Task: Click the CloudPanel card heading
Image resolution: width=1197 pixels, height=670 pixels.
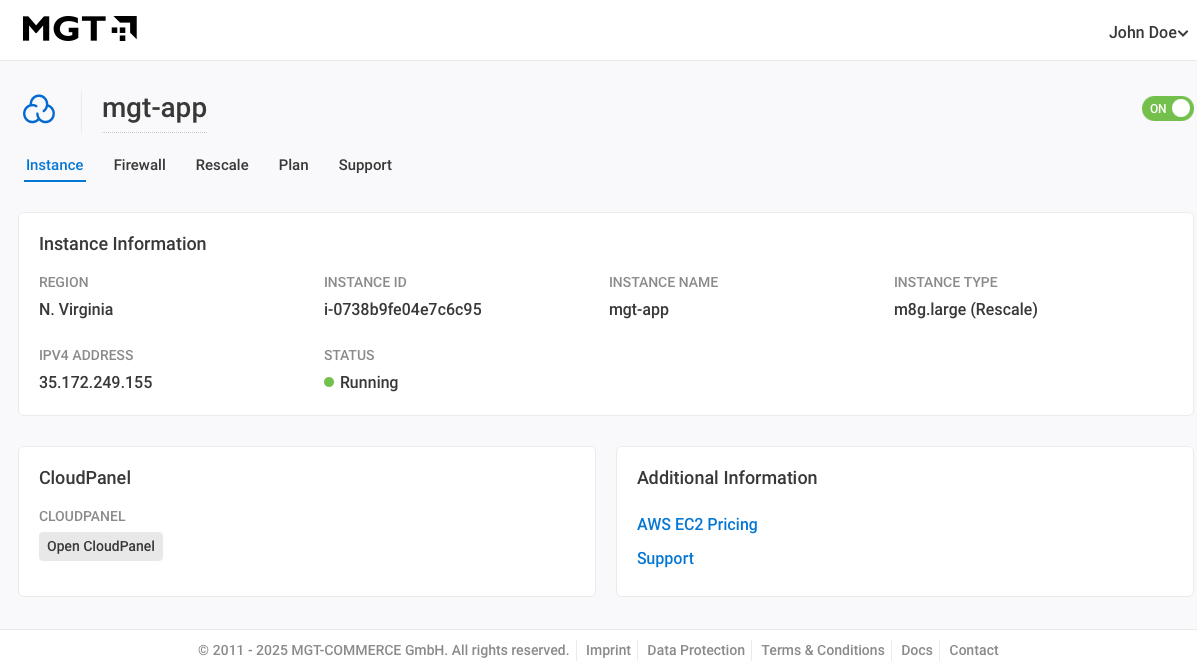Action: (85, 478)
